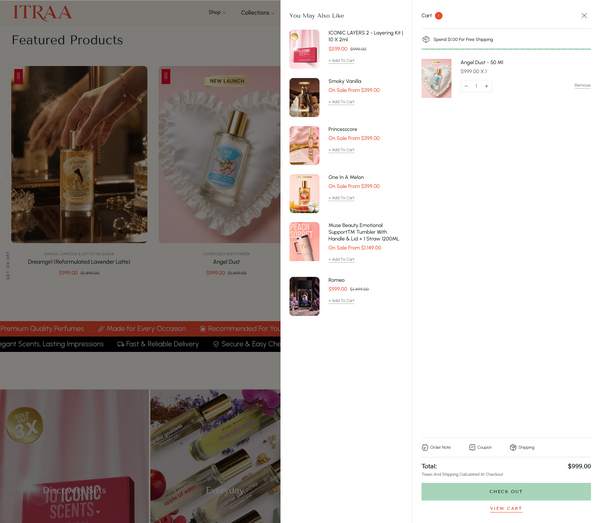Open the Coupon option

tap(480, 447)
